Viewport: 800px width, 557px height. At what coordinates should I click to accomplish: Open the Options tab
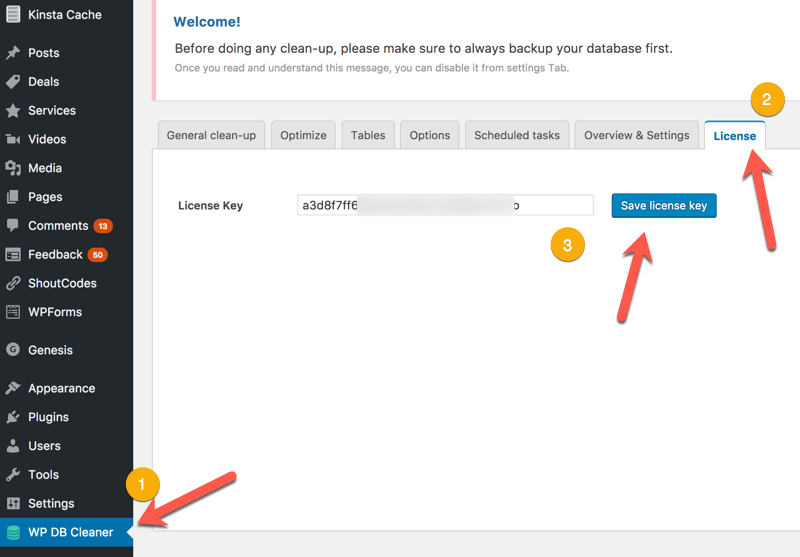[x=430, y=135]
